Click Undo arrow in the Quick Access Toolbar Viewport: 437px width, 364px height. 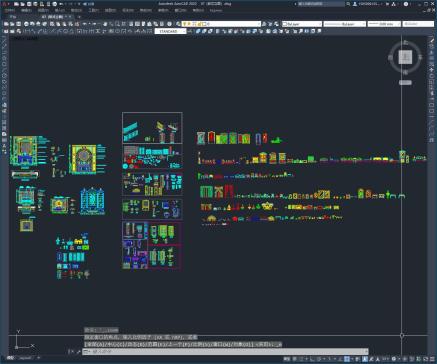(x=61, y=4)
